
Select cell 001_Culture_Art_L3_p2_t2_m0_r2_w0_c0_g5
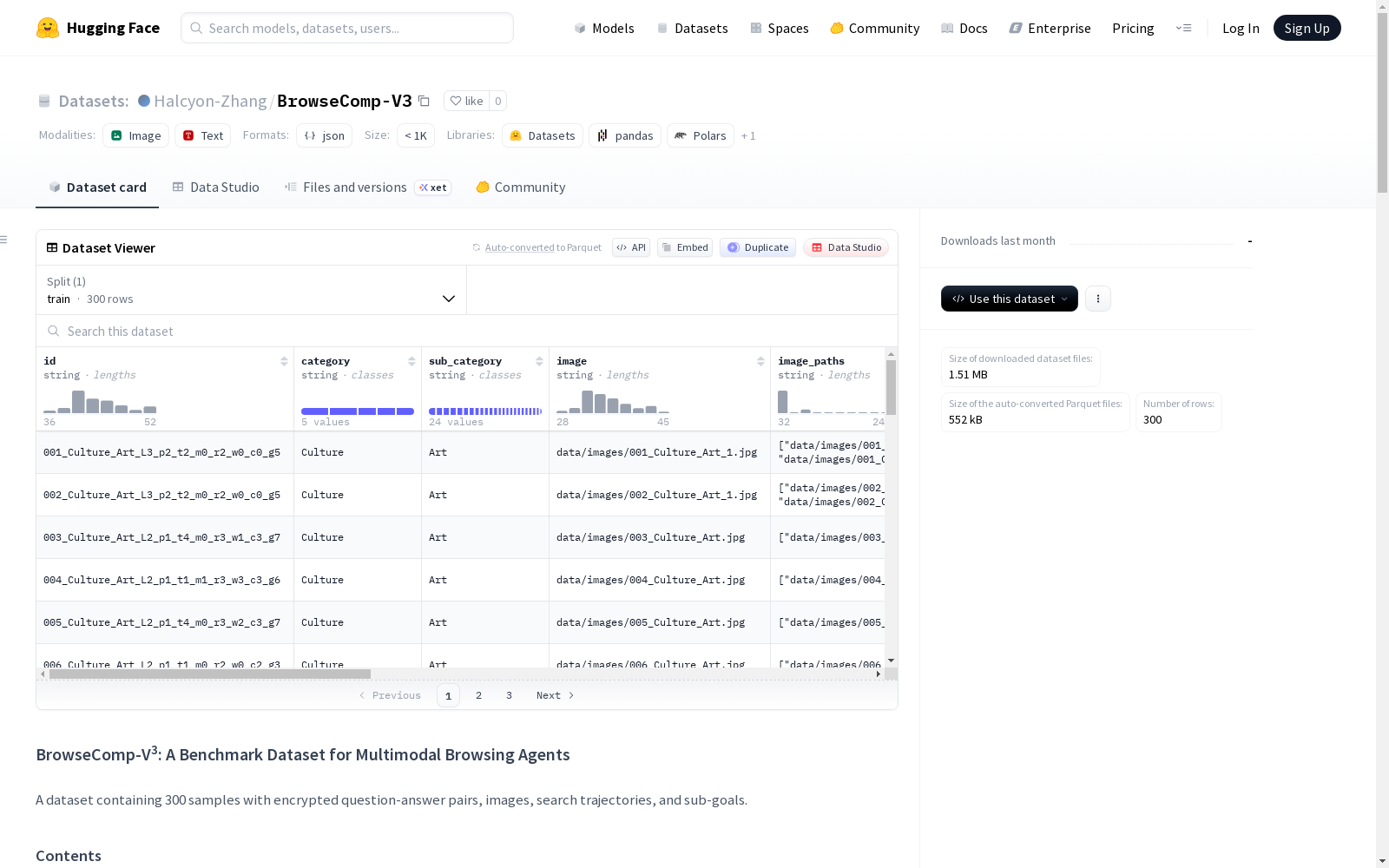[x=165, y=452]
